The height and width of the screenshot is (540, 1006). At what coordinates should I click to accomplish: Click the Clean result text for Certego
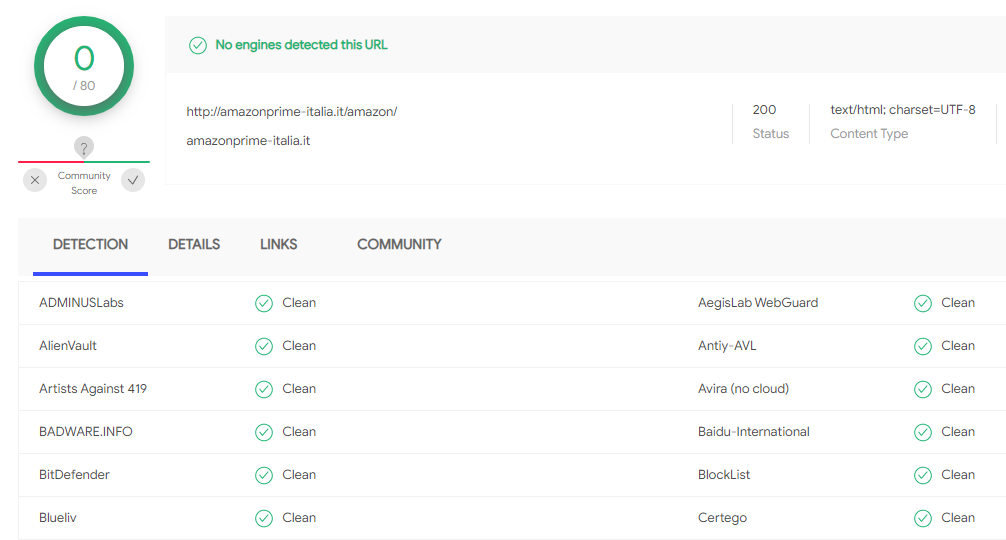pyautogui.click(x=958, y=518)
